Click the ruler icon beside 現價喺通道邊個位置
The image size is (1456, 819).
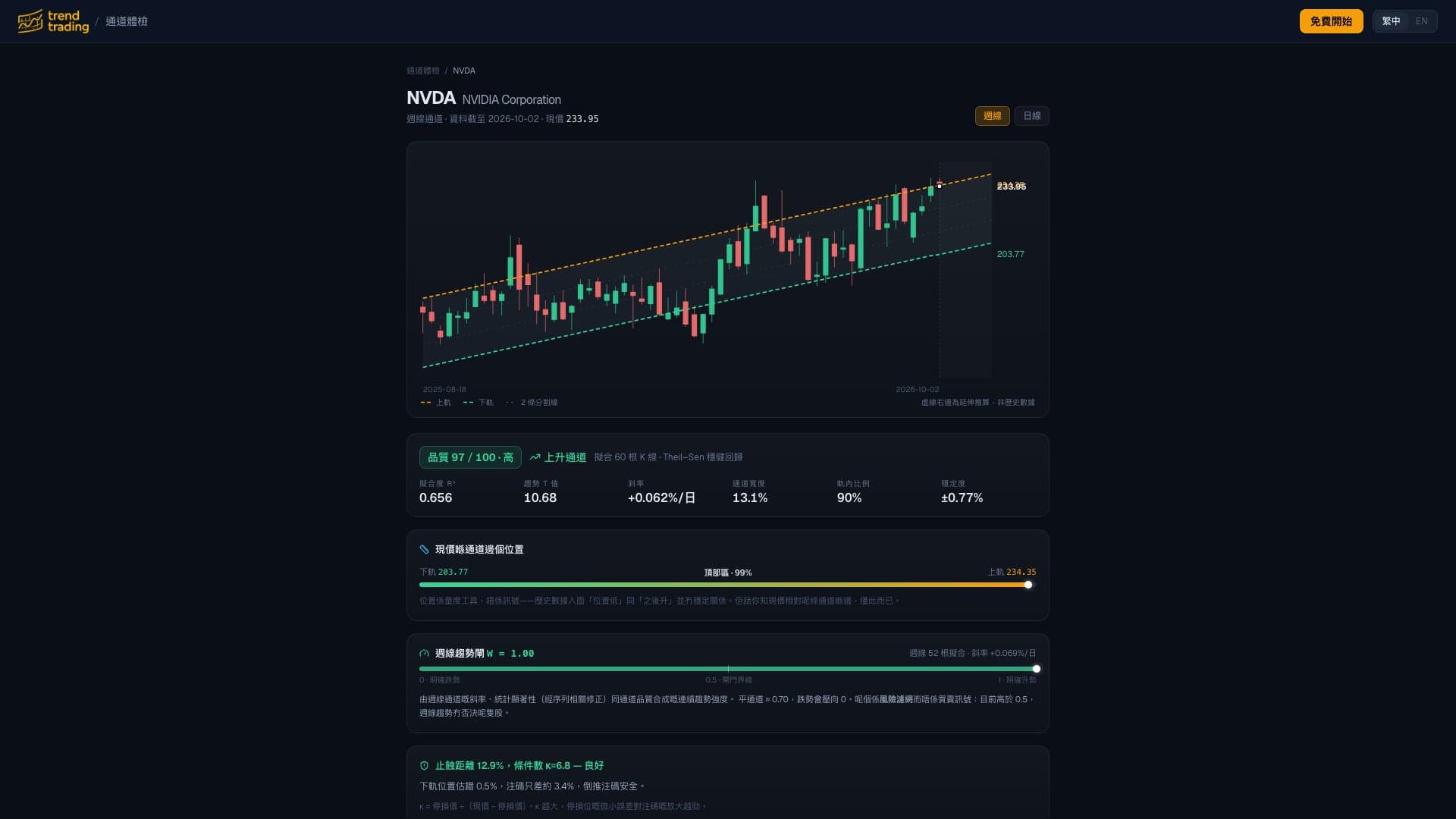(x=424, y=550)
